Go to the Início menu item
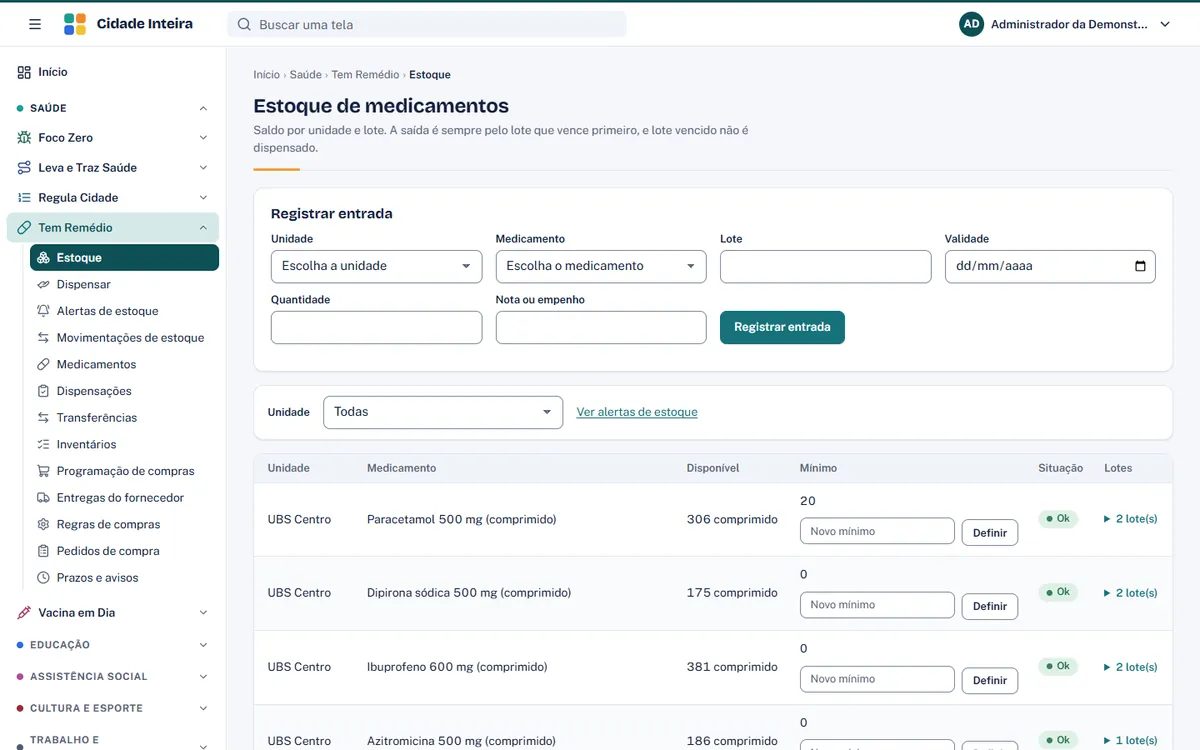 [x=113, y=72]
